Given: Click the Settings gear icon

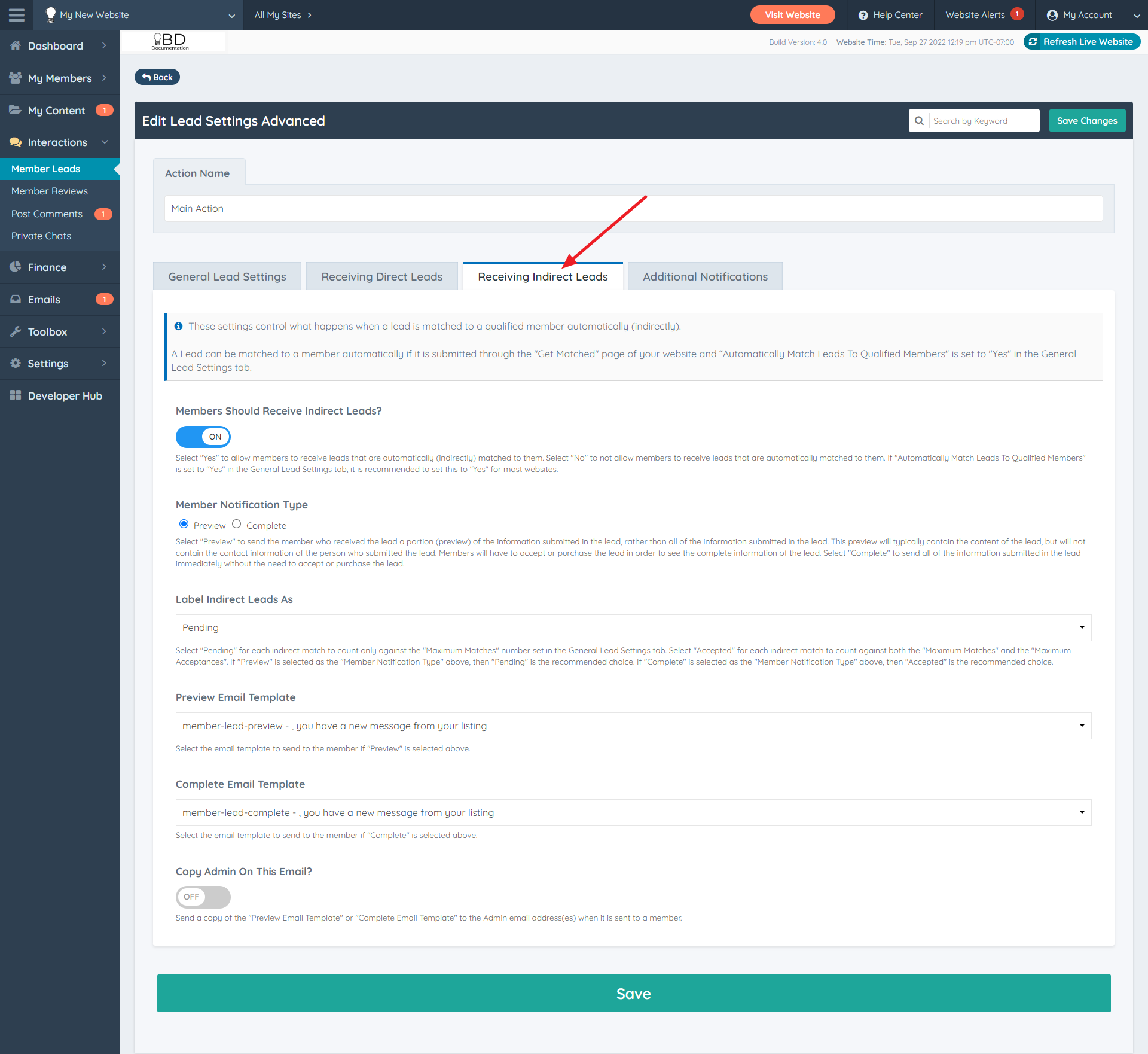Looking at the screenshot, I should click(x=16, y=363).
